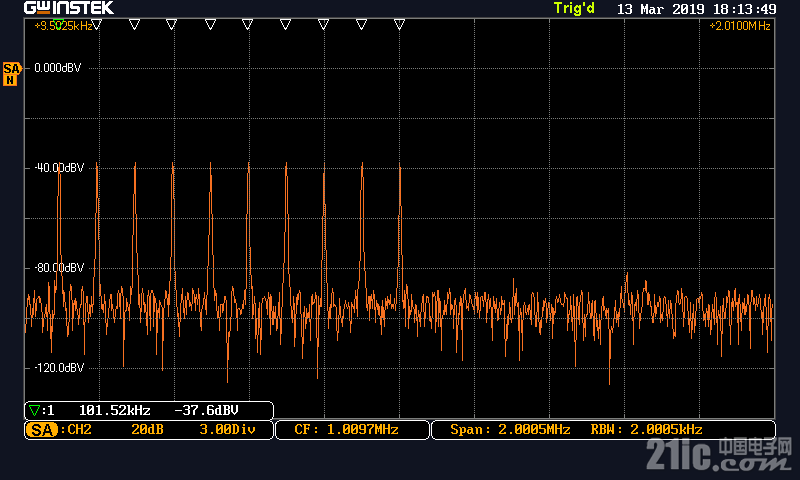Select the white peak marker over the 500 kHz peak
The width and height of the screenshot is (800, 480).
[210, 24]
